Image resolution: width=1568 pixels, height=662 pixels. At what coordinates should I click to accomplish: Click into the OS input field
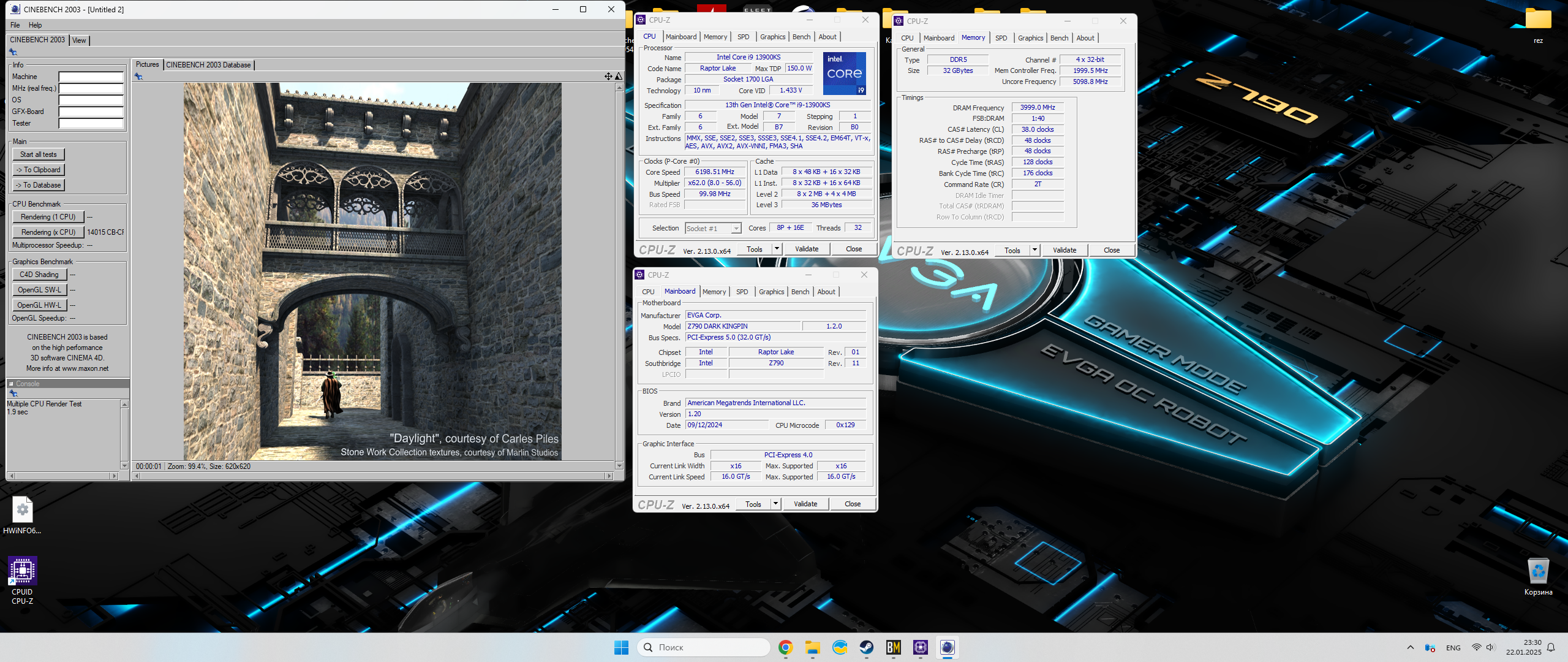91,100
